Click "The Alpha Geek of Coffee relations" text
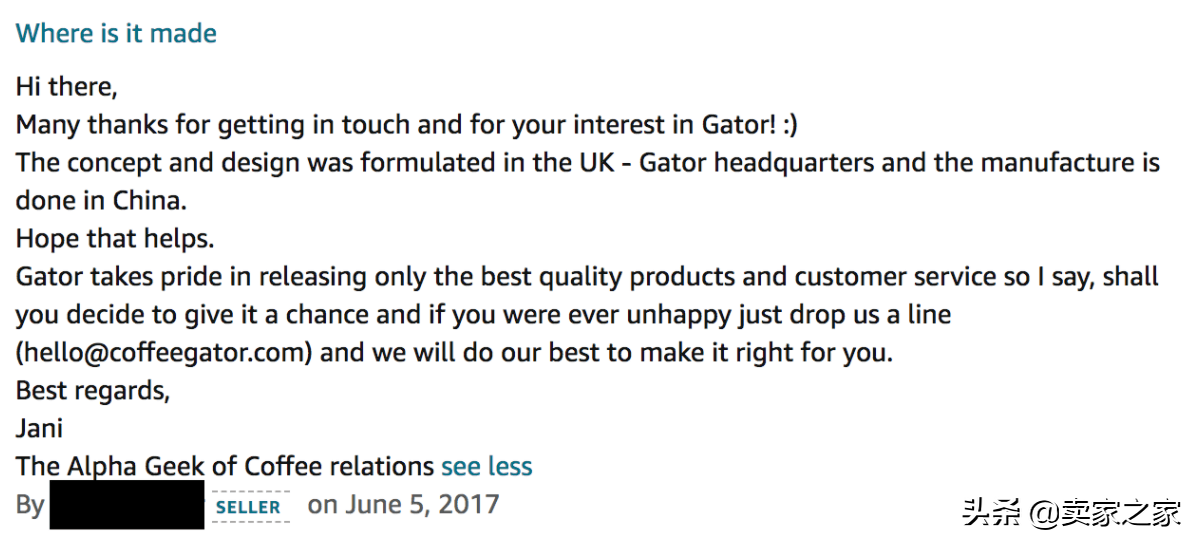This screenshot has height=544, width=1198. click(x=225, y=466)
